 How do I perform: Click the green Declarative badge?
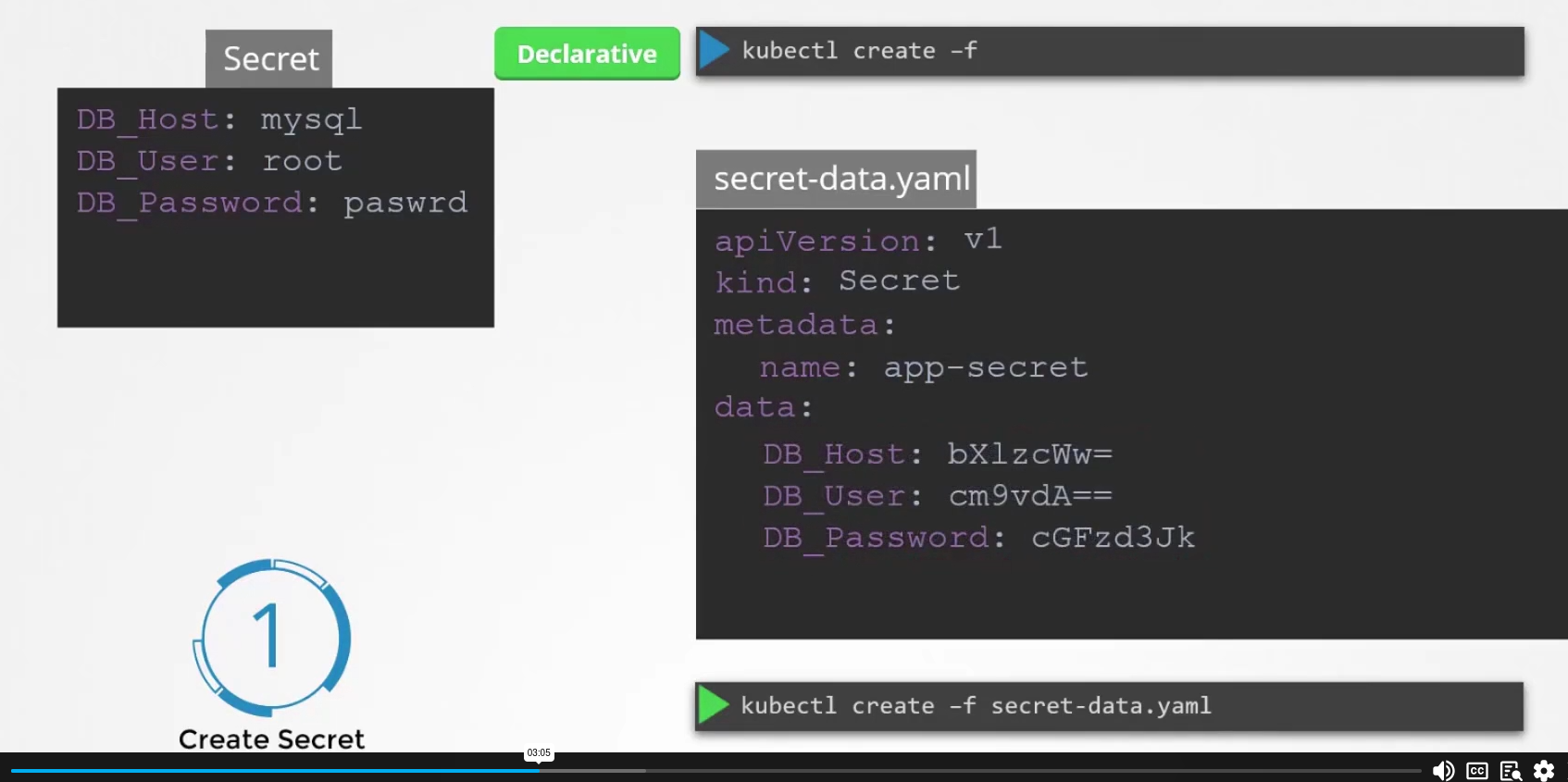click(587, 54)
